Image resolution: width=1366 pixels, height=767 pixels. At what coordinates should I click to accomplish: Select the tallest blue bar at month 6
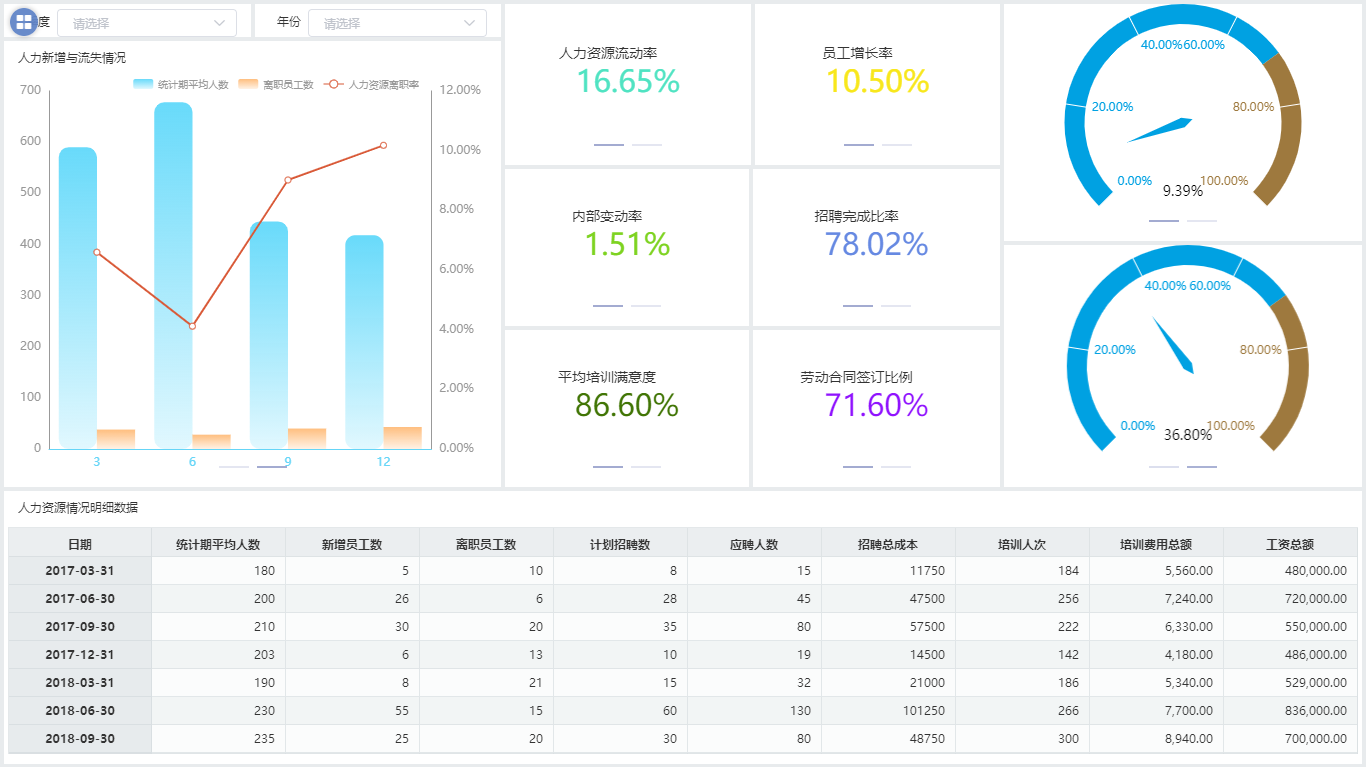coord(173,275)
